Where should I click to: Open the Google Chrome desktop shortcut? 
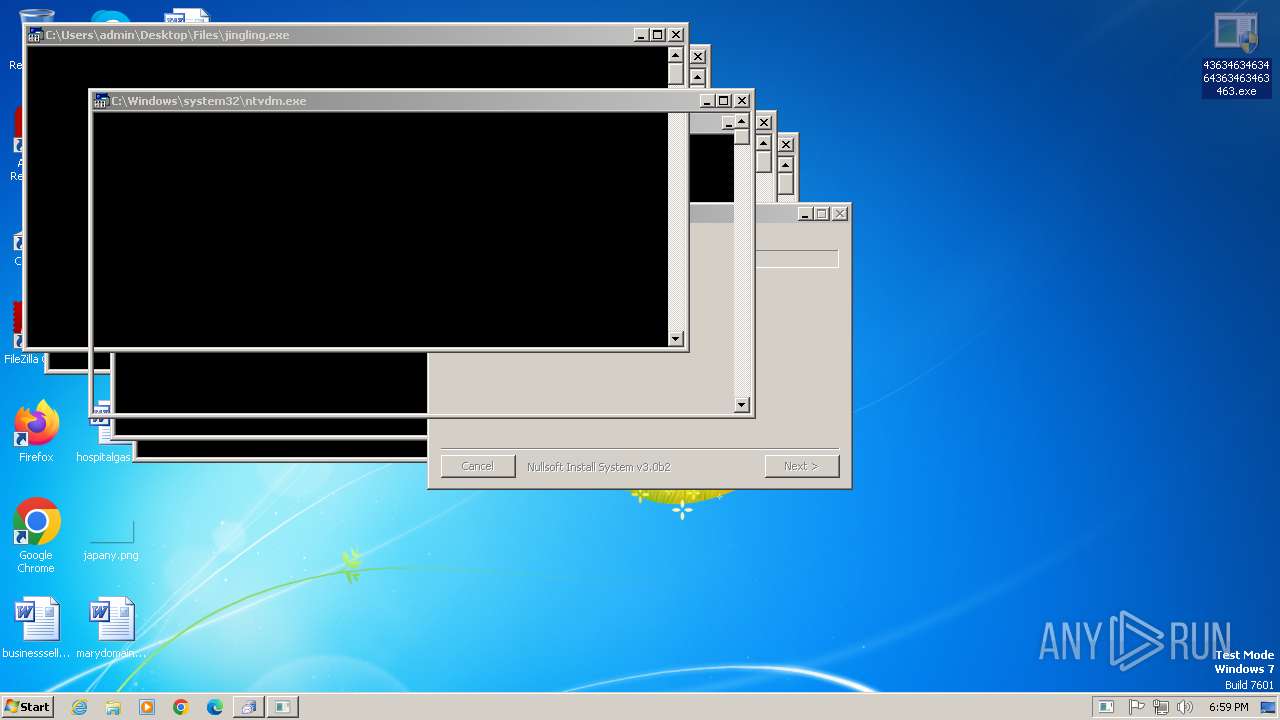coord(36,535)
